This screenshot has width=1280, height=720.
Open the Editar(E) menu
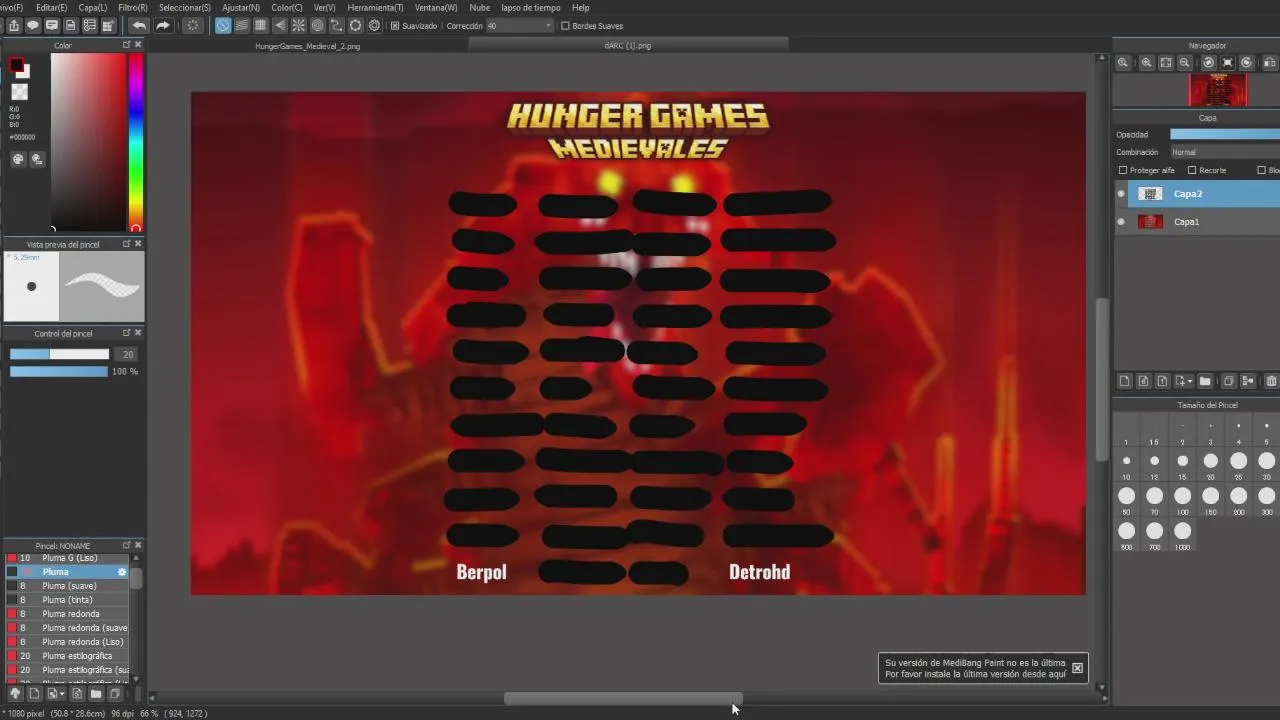pyautogui.click(x=52, y=7)
